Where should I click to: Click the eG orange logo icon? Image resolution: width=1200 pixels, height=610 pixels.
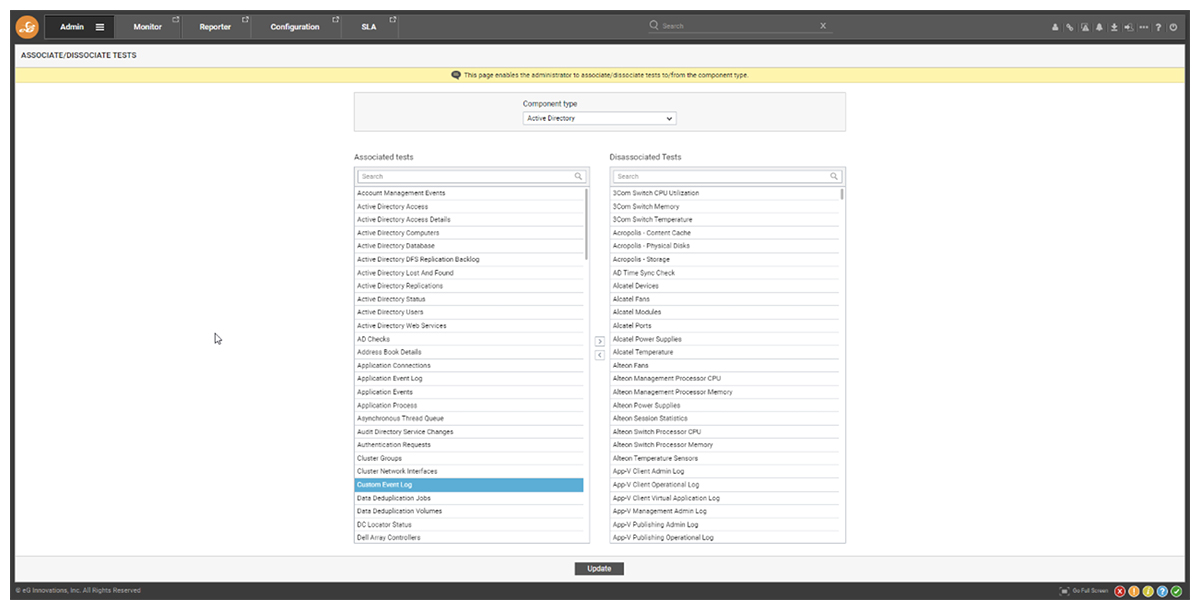point(27,27)
